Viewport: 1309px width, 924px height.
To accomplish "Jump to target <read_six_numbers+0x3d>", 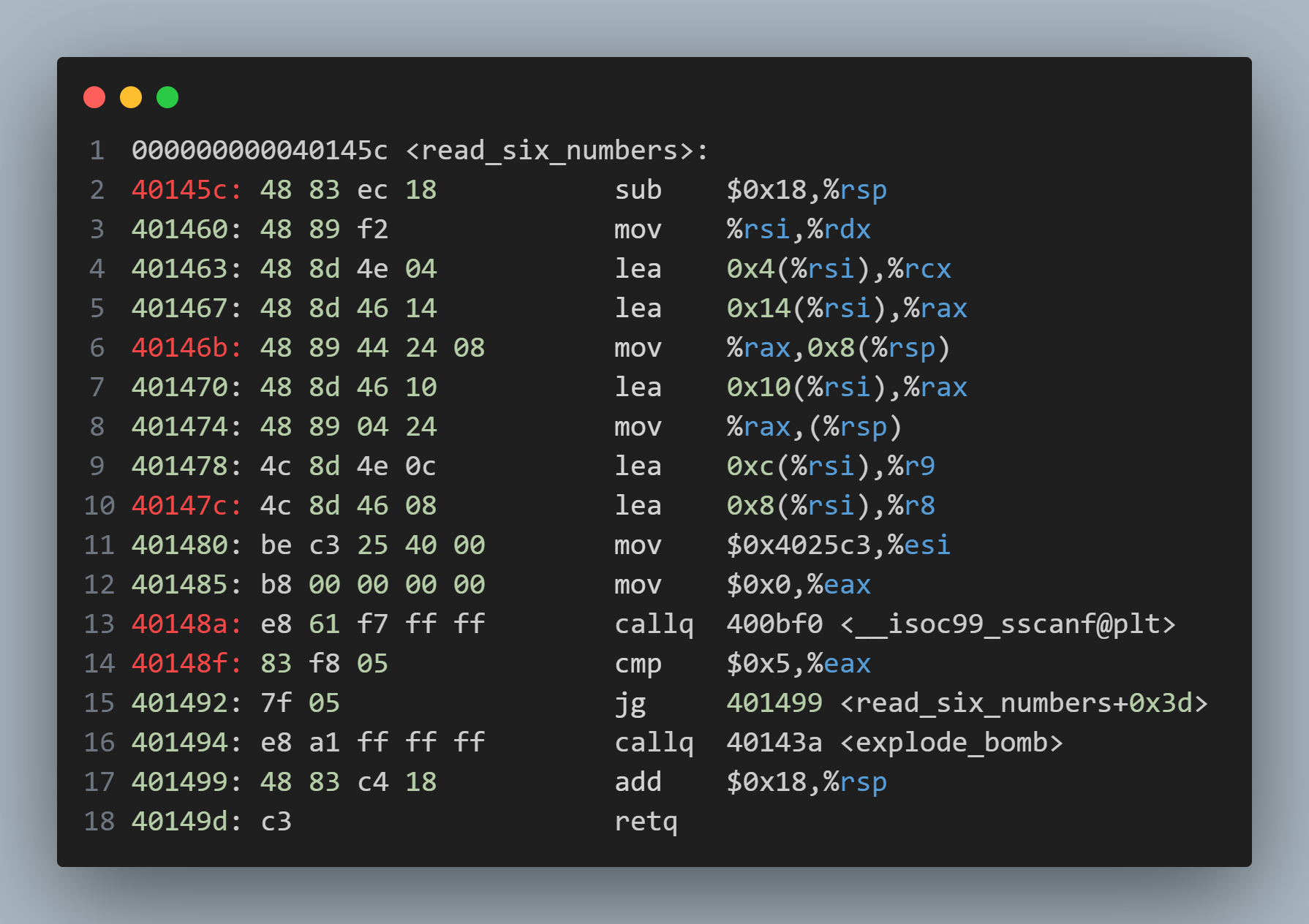I will pos(1024,703).
